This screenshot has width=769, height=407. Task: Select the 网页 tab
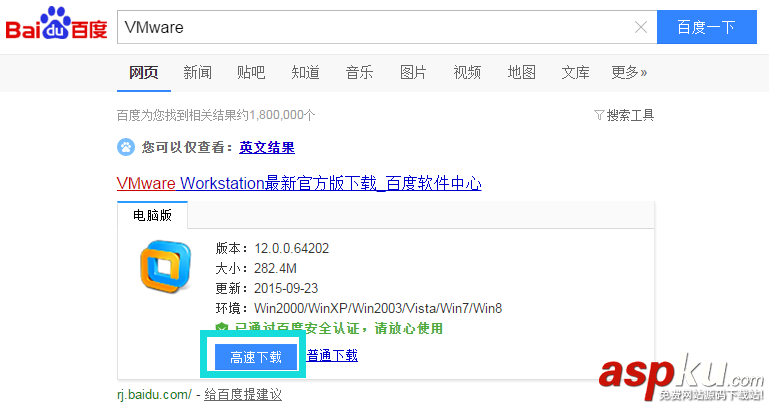point(144,73)
